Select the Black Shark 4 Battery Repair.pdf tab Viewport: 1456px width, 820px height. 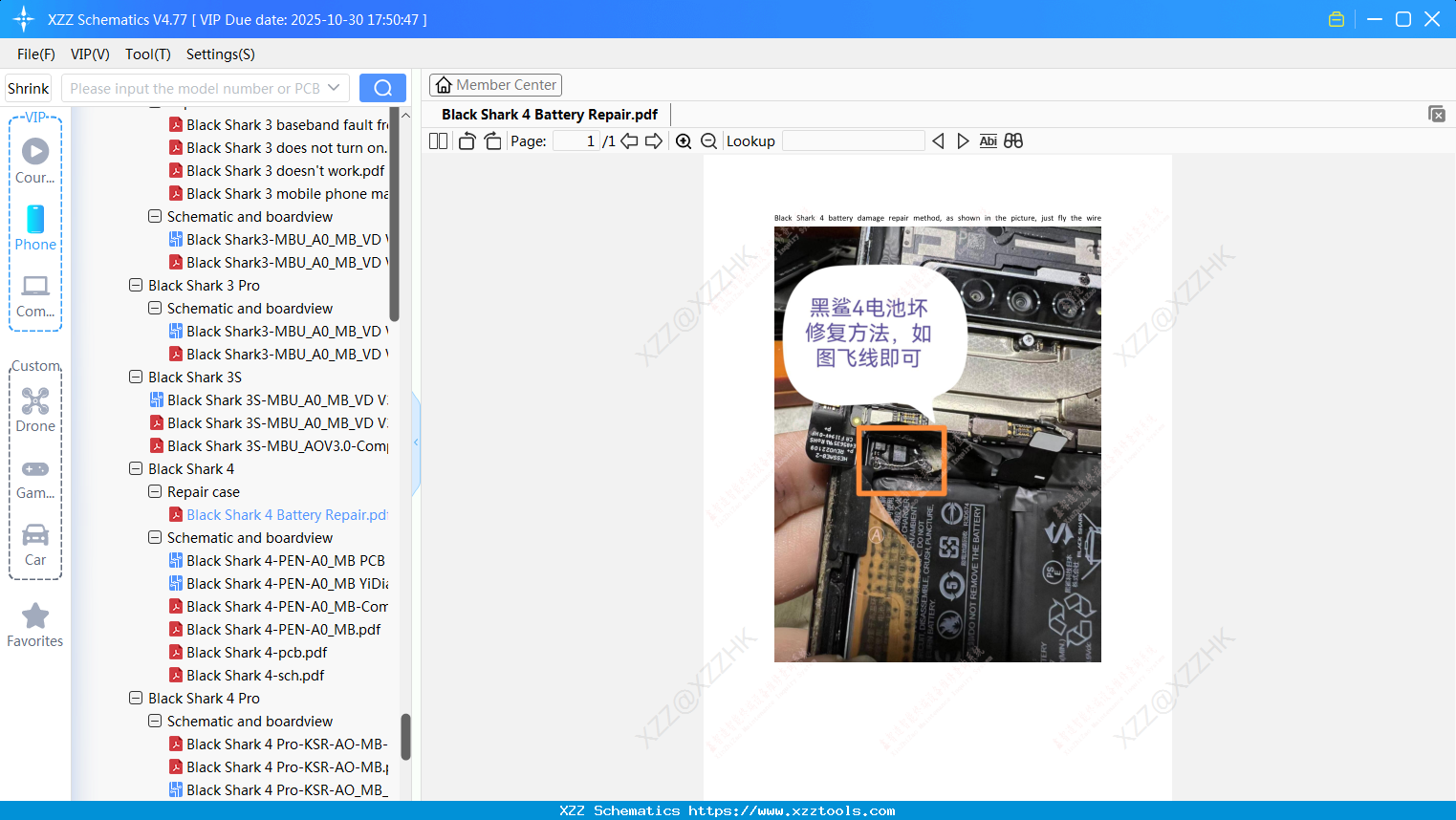pos(550,115)
